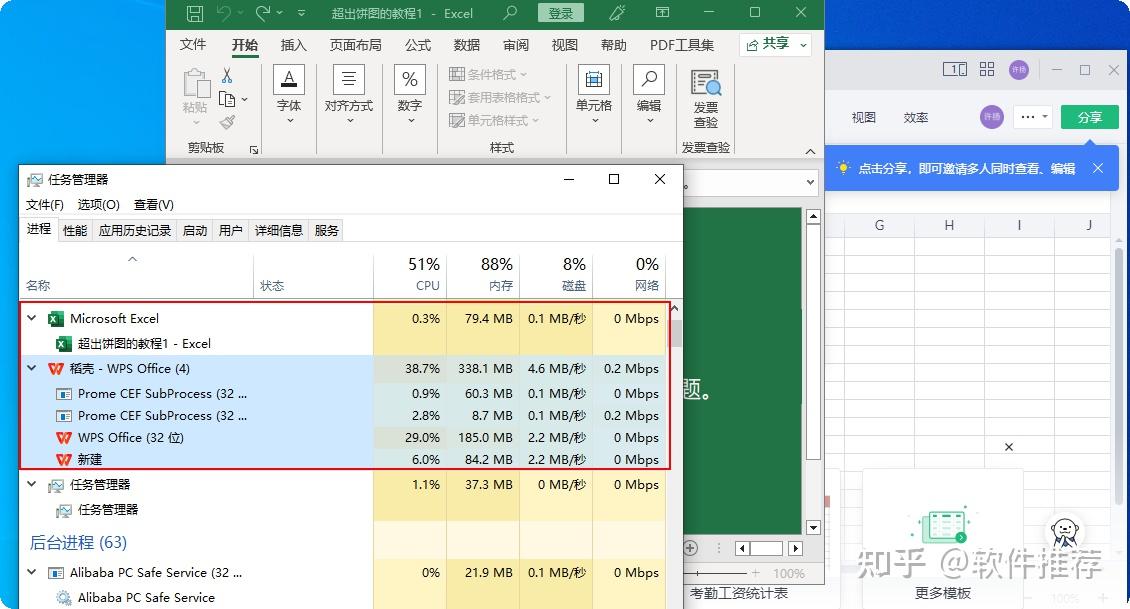Collapse the Microsoft Excel process group
Viewport: 1130px width, 609px height.
click(32, 318)
